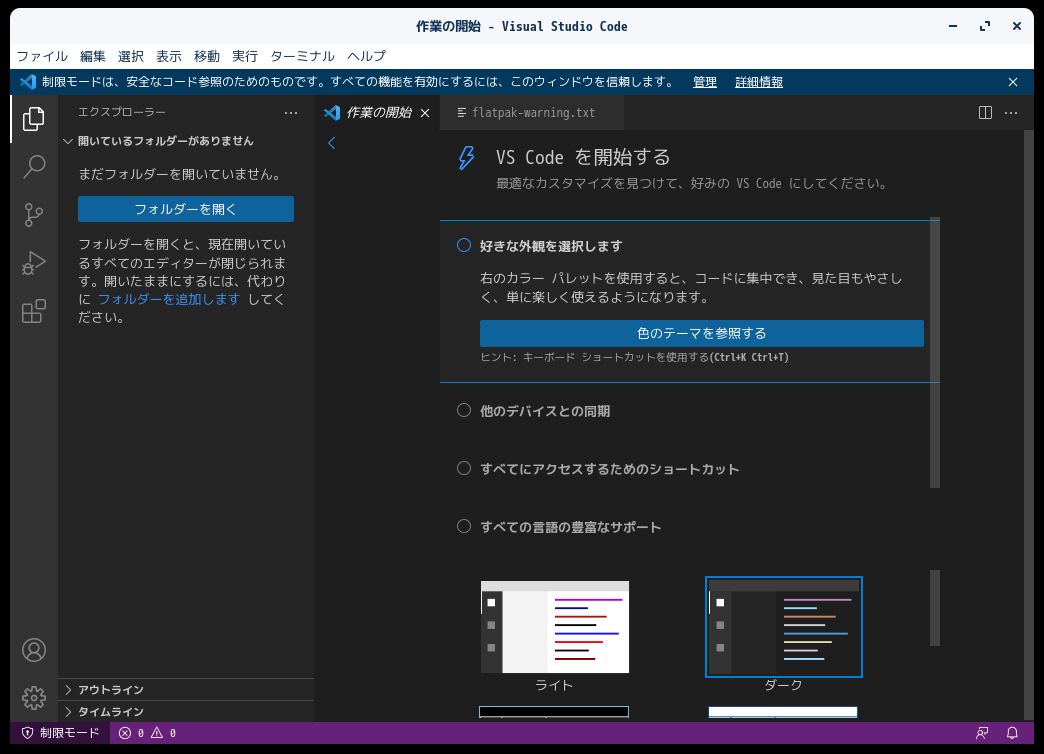Image resolution: width=1044 pixels, height=754 pixels.
Task: Select すべての言語の豊富なサポート step
Action: point(559,527)
